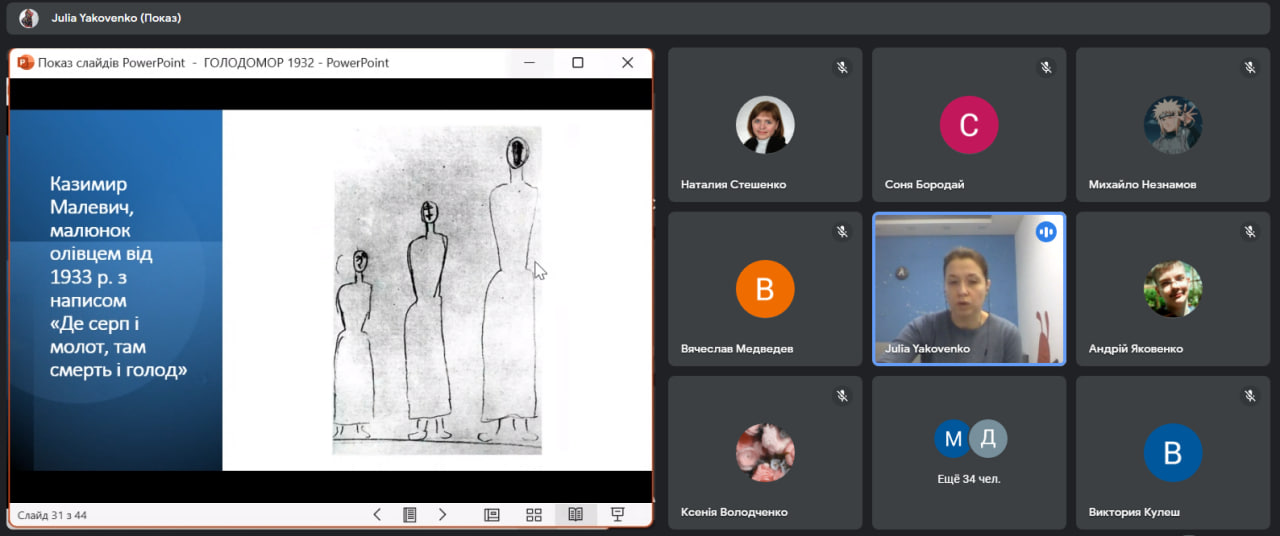
Task: Select Михайло Незнамов anime avatar
Action: (1173, 125)
